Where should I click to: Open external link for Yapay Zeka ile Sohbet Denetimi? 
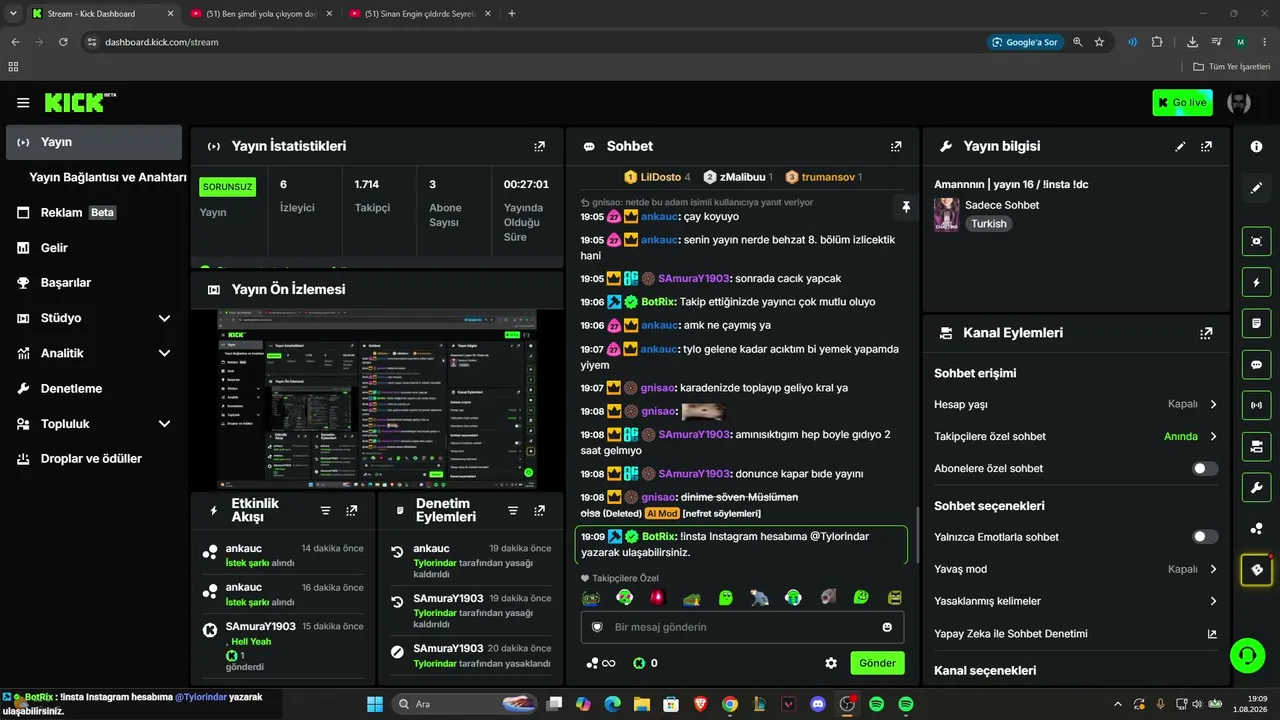click(x=1212, y=634)
